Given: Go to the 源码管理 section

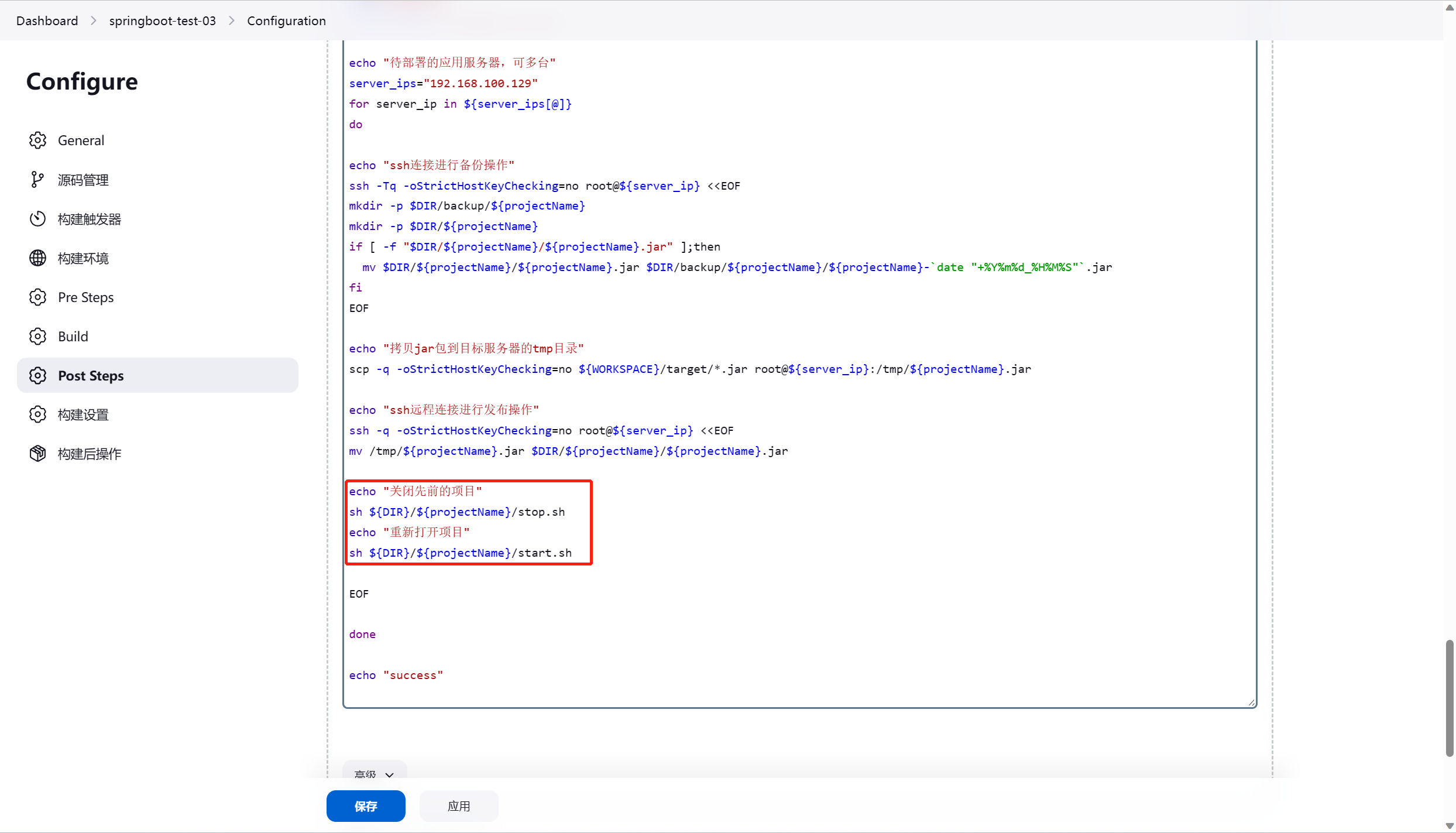Looking at the screenshot, I should [x=83, y=180].
